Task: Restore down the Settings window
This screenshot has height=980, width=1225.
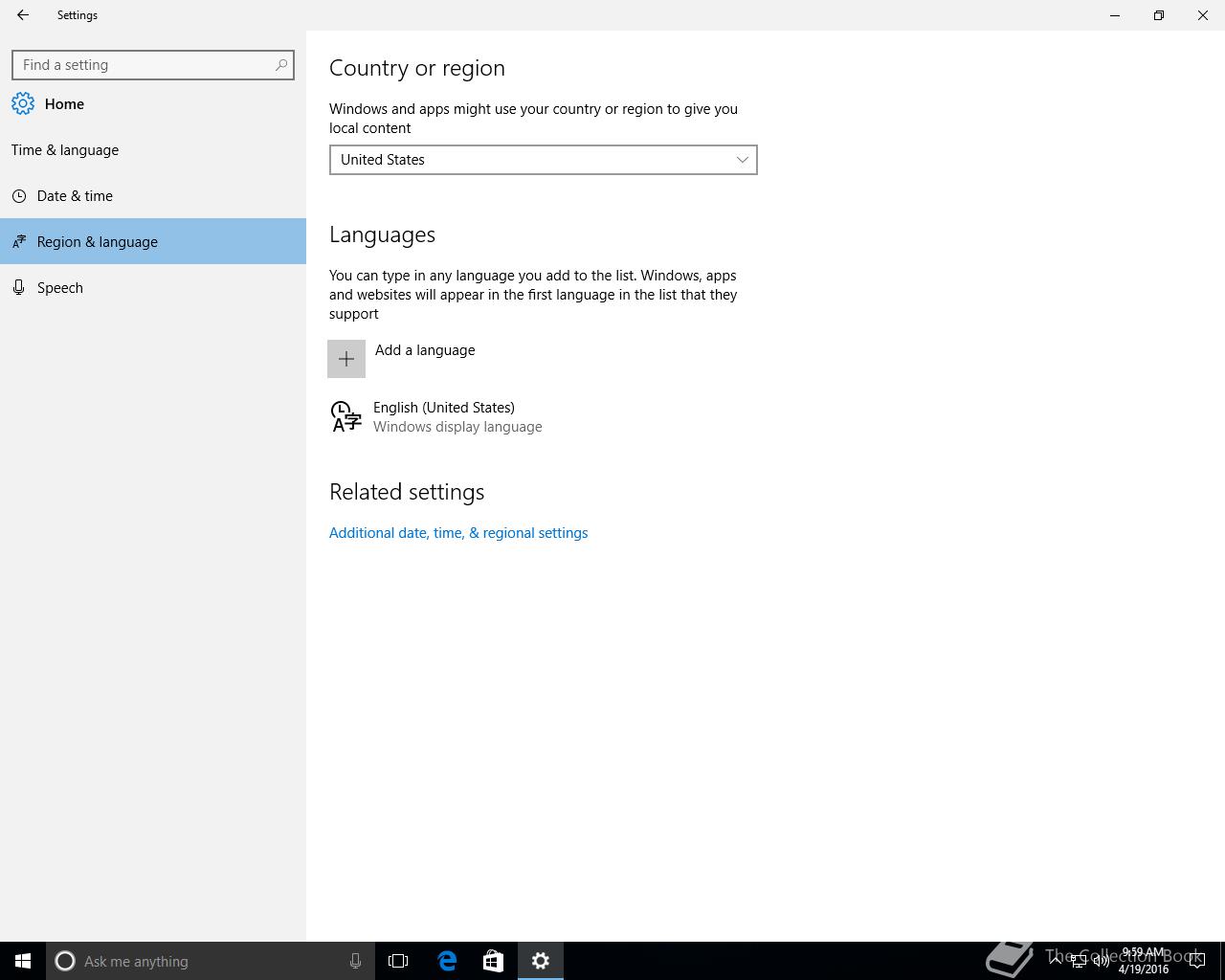Action: coord(1159,15)
